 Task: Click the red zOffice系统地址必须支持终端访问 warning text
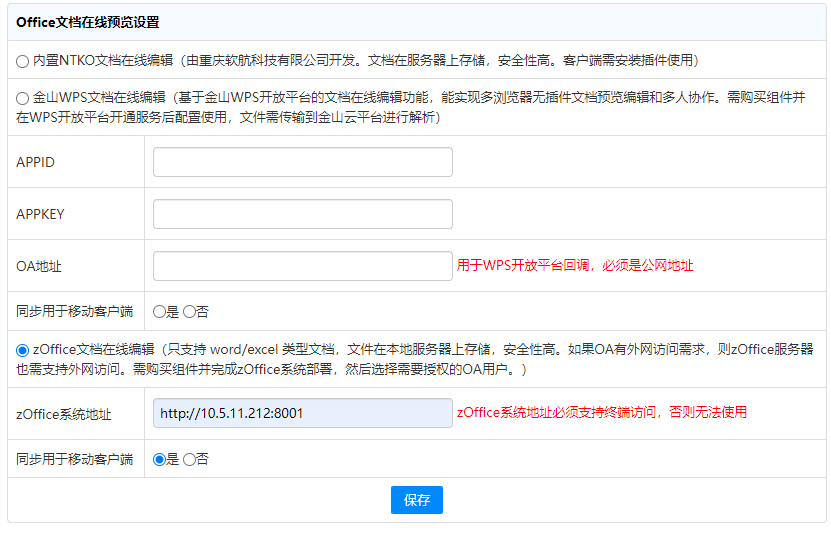pos(601,412)
